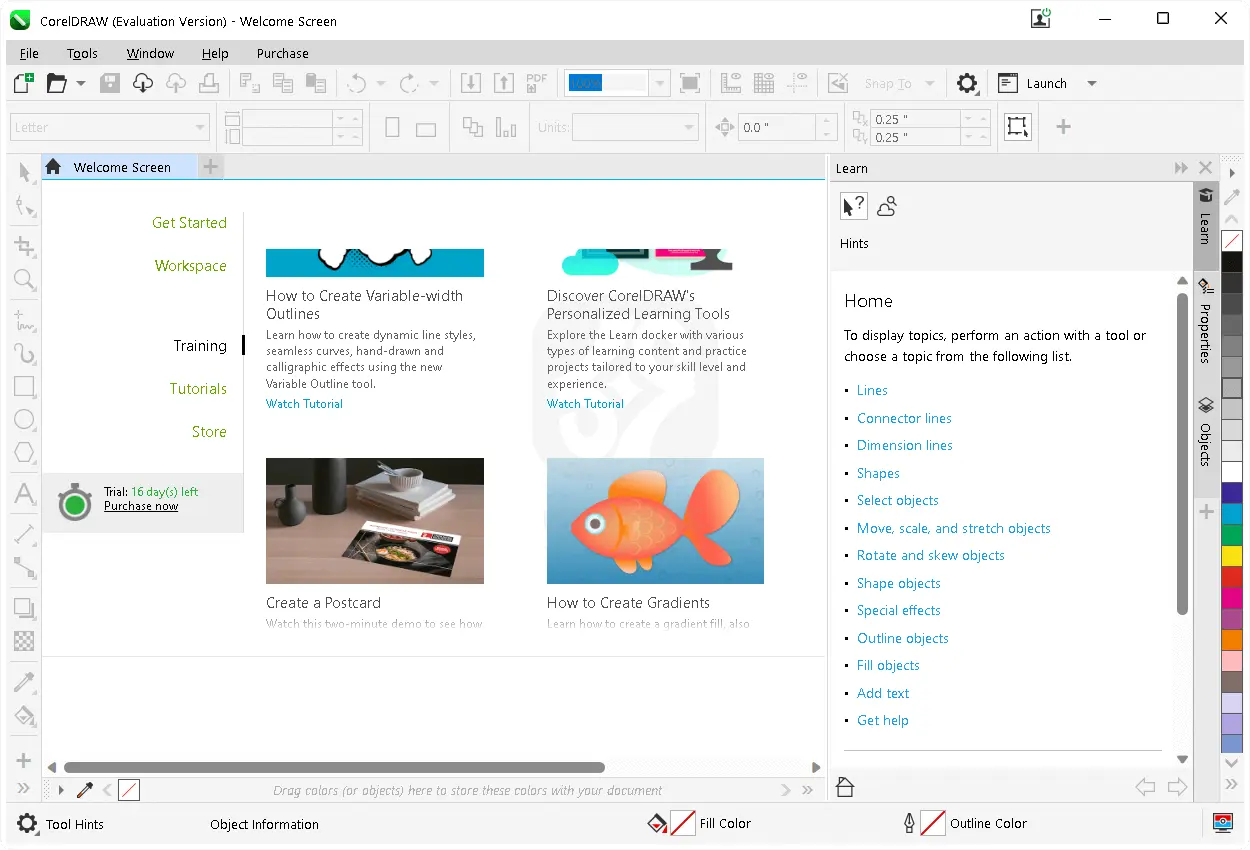Image resolution: width=1250 pixels, height=850 pixels.
Task: Select the Ellipse tool in toolbox
Action: click(25, 420)
